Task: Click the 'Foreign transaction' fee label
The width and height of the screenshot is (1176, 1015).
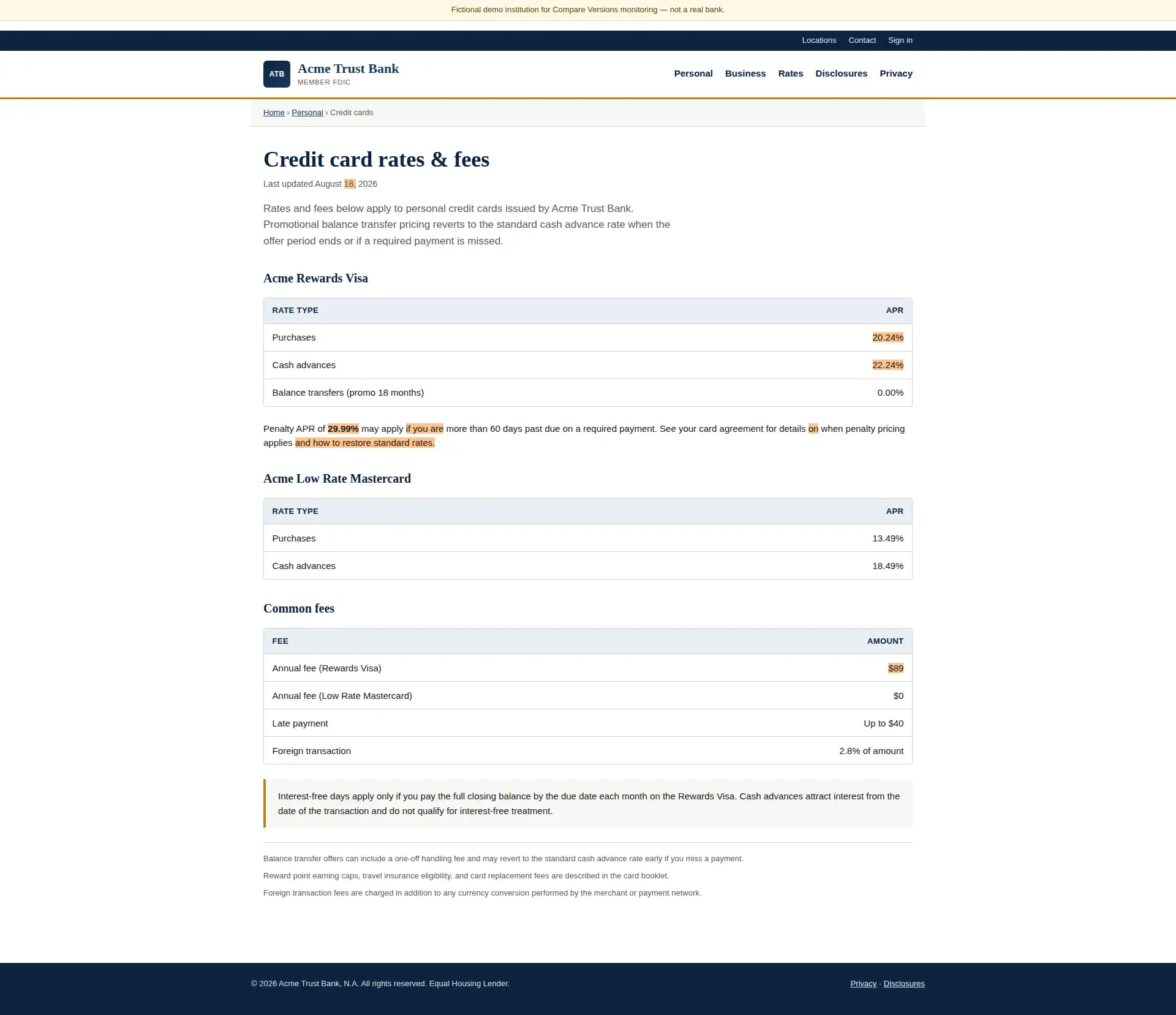Action: (311, 751)
